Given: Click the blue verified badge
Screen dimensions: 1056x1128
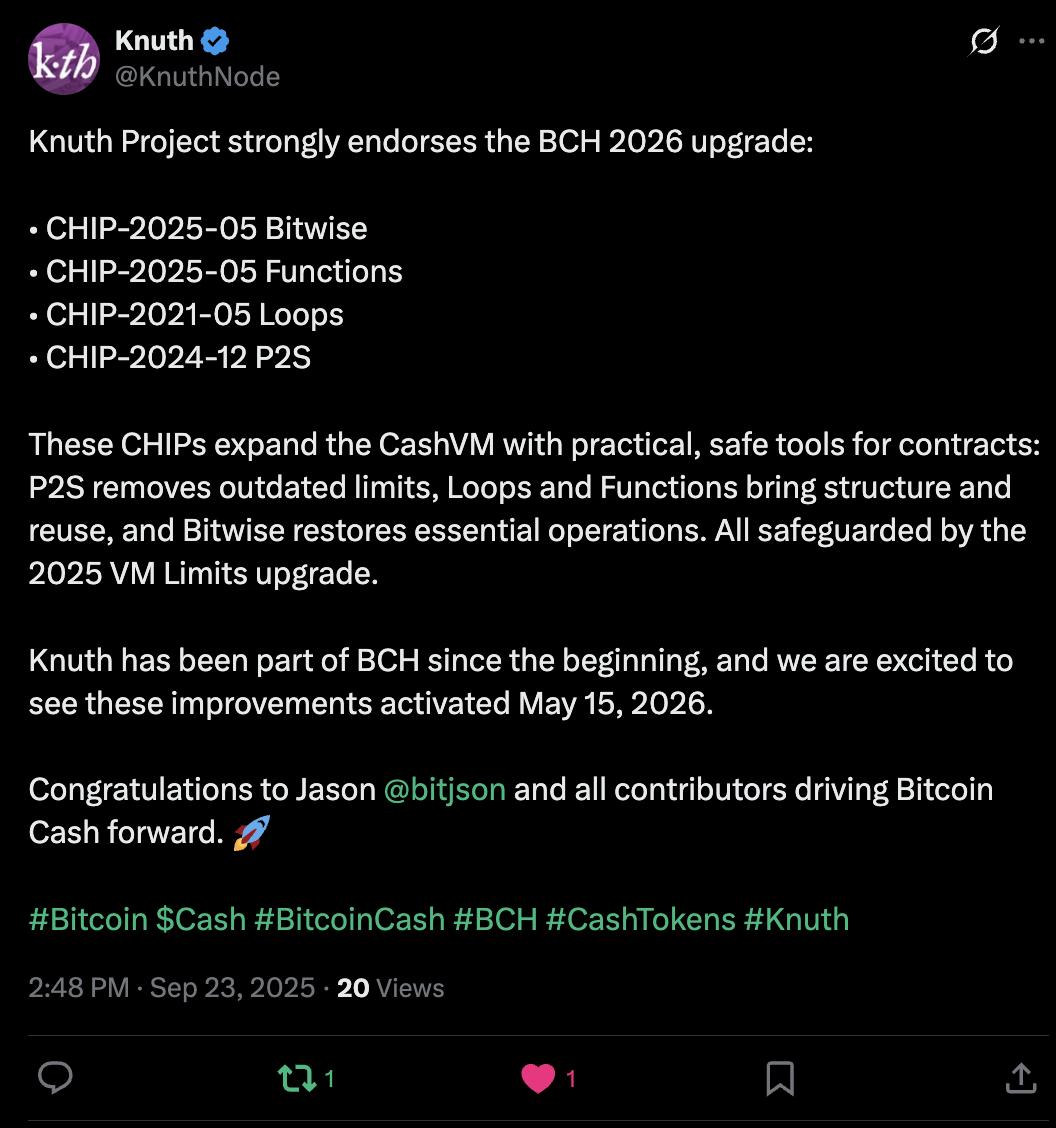Looking at the screenshot, I should [x=216, y=41].
